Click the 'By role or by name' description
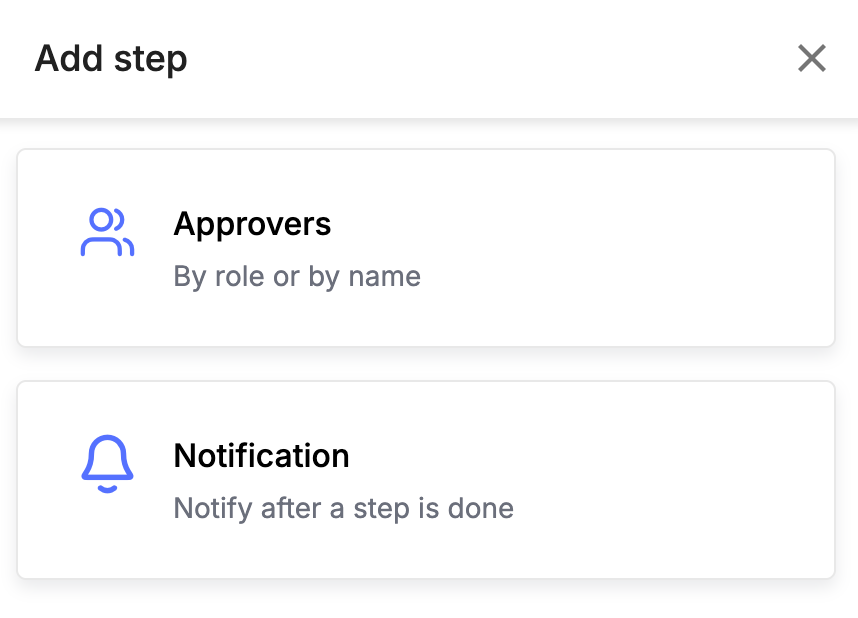858x618 pixels. click(x=297, y=276)
